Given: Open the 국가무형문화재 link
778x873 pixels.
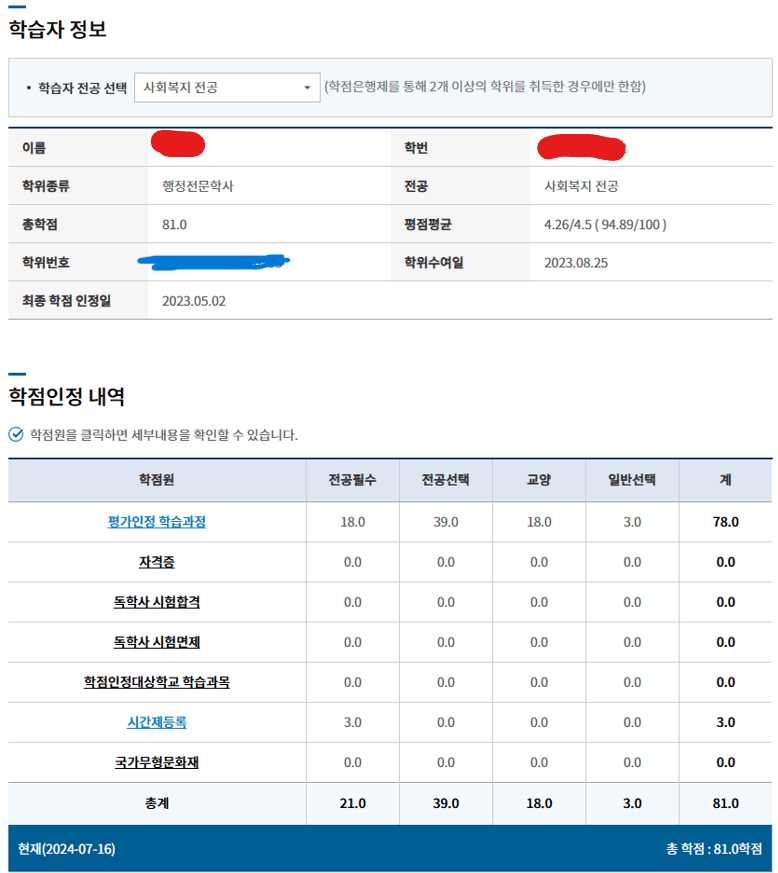Looking at the screenshot, I should 156,762.
